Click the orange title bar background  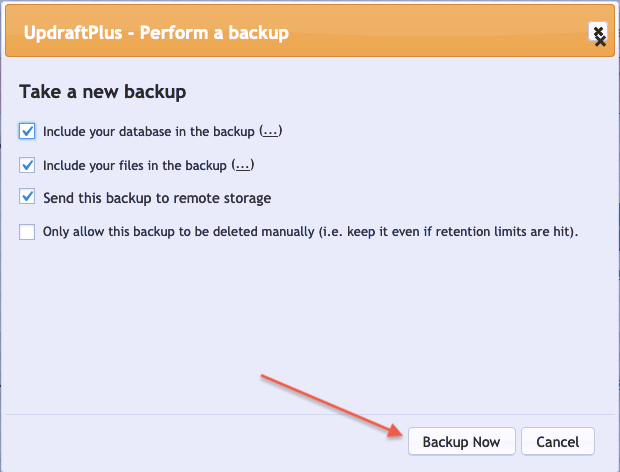click(x=435, y=32)
